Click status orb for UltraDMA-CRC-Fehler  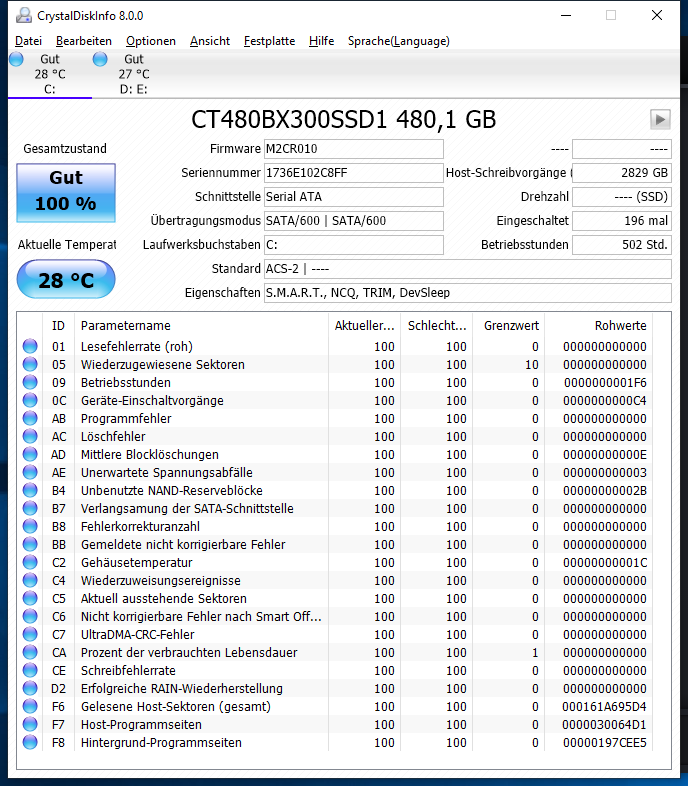[30, 635]
